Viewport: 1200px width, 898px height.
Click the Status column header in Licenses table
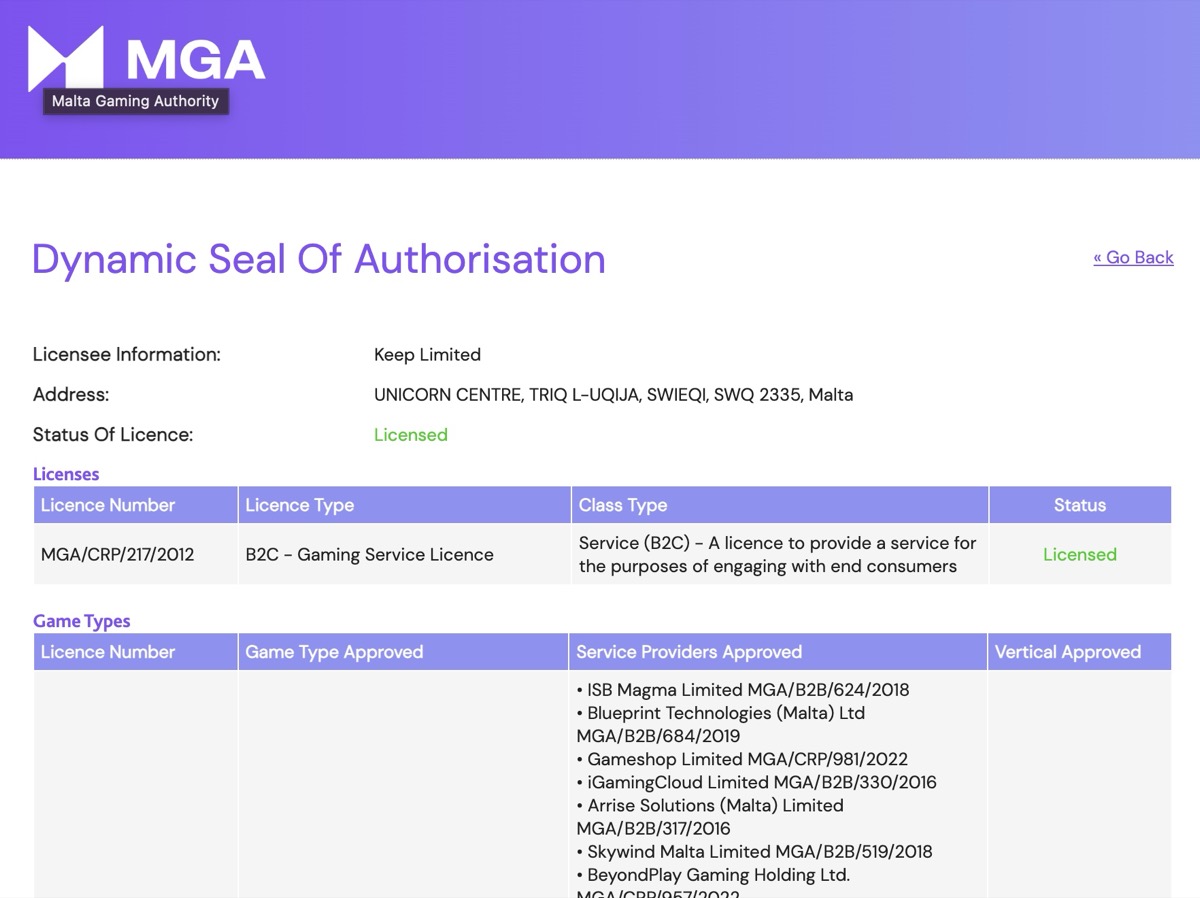click(1080, 505)
